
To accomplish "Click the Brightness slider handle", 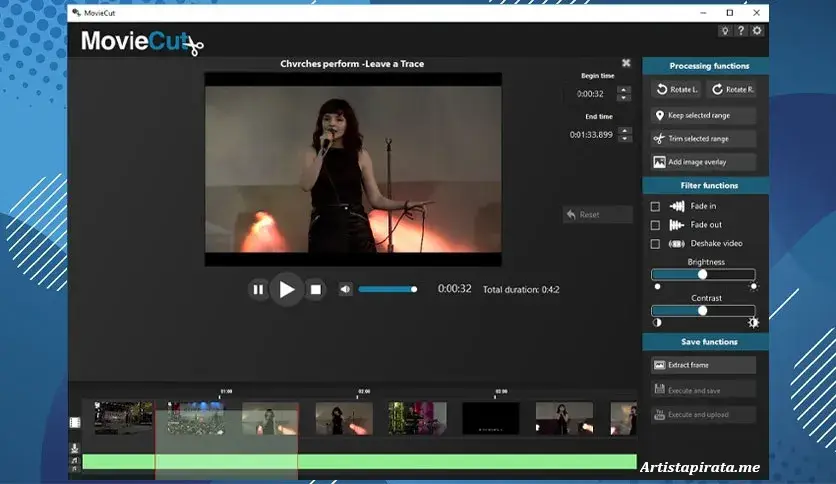I will [x=702, y=274].
